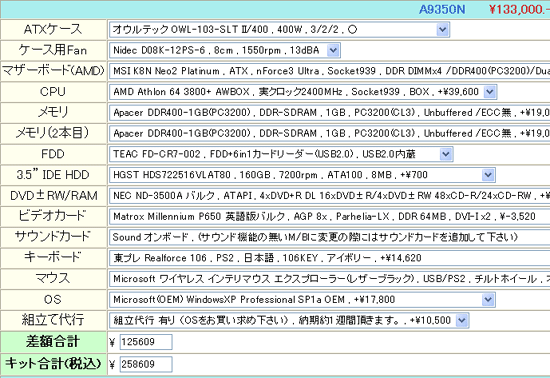Open the ATXケース dropdown arrow
The width and height of the screenshot is (550, 378).
click(442, 30)
